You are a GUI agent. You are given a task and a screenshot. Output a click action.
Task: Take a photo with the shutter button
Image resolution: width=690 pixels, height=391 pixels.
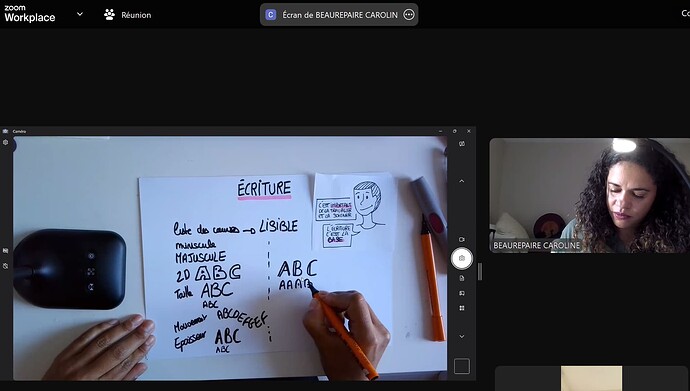(x=462, y=259)
